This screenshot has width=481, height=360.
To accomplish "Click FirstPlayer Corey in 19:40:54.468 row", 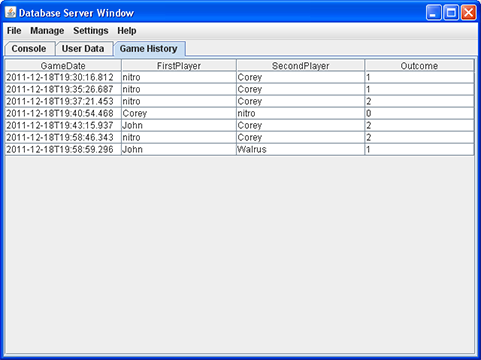I will 179,113.
